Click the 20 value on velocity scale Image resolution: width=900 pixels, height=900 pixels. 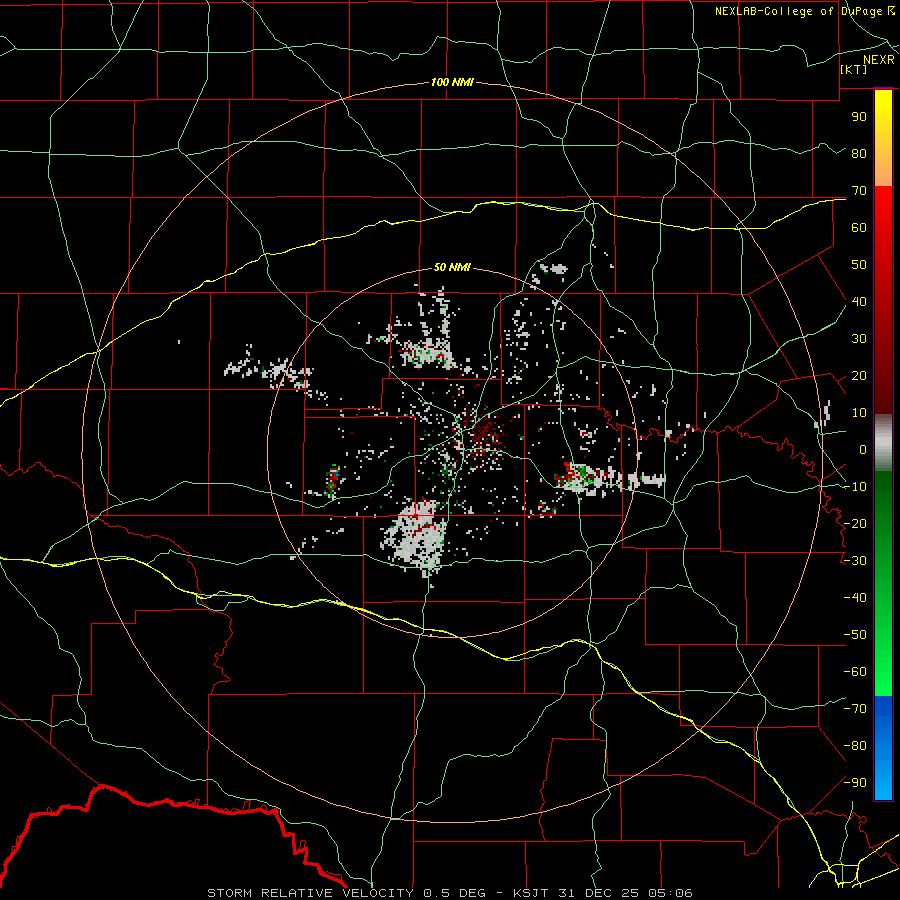point(859,376)
